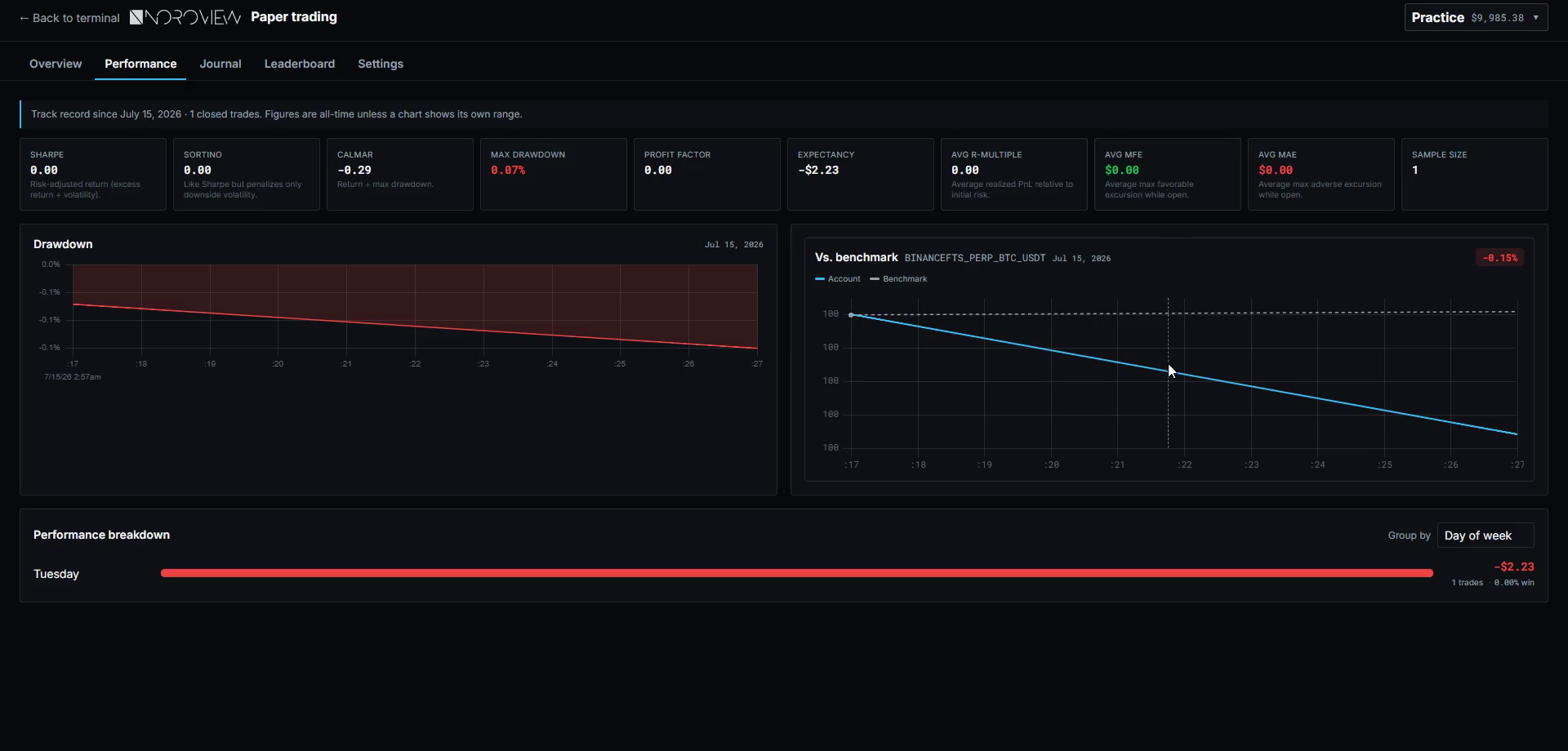Open the Group by Day of week dropdown
Viewport: 1568px width, 751px height.
[x=1486, y=535]
